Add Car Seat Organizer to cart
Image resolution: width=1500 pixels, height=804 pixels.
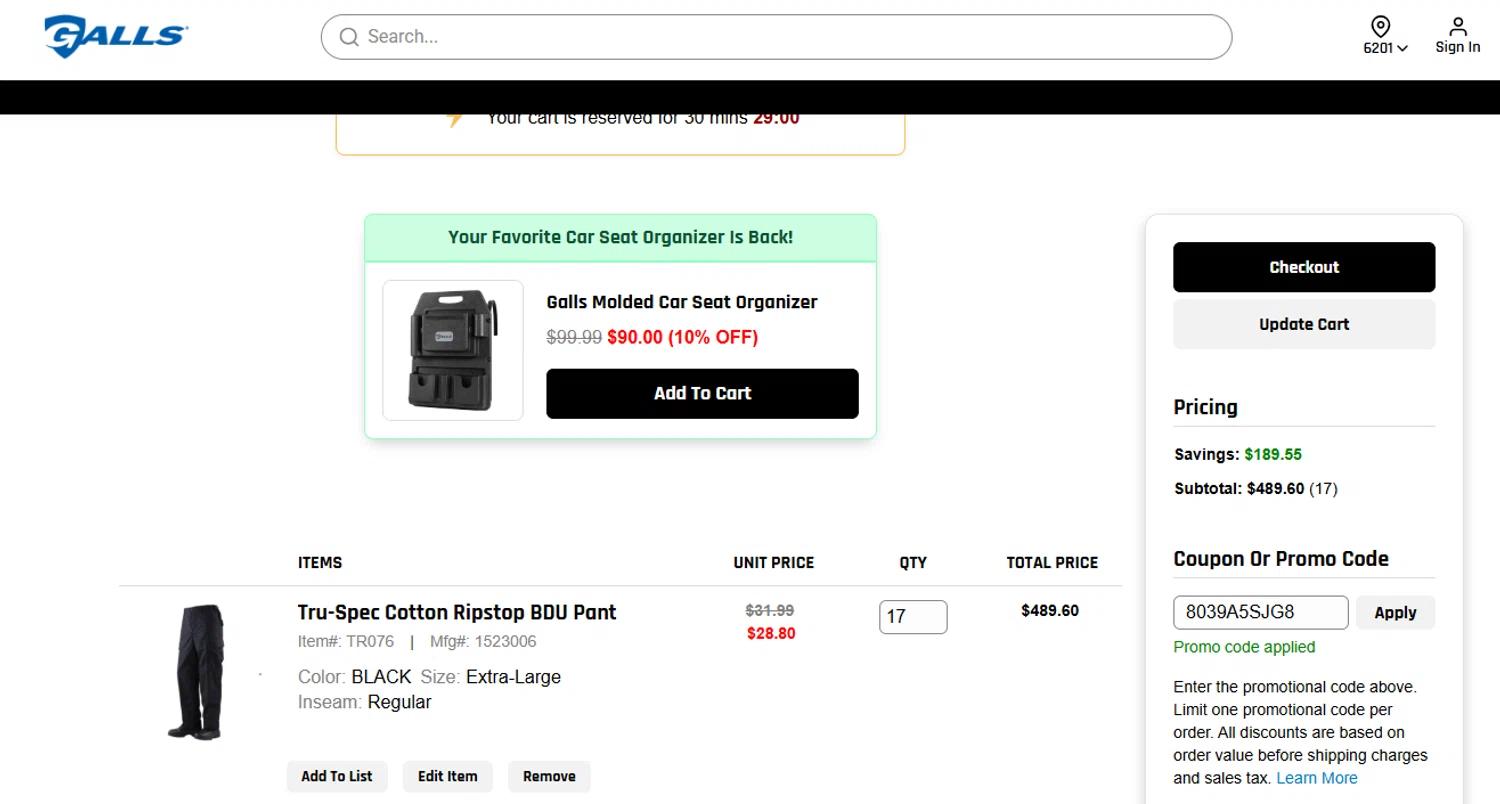(x=702, y=393)
